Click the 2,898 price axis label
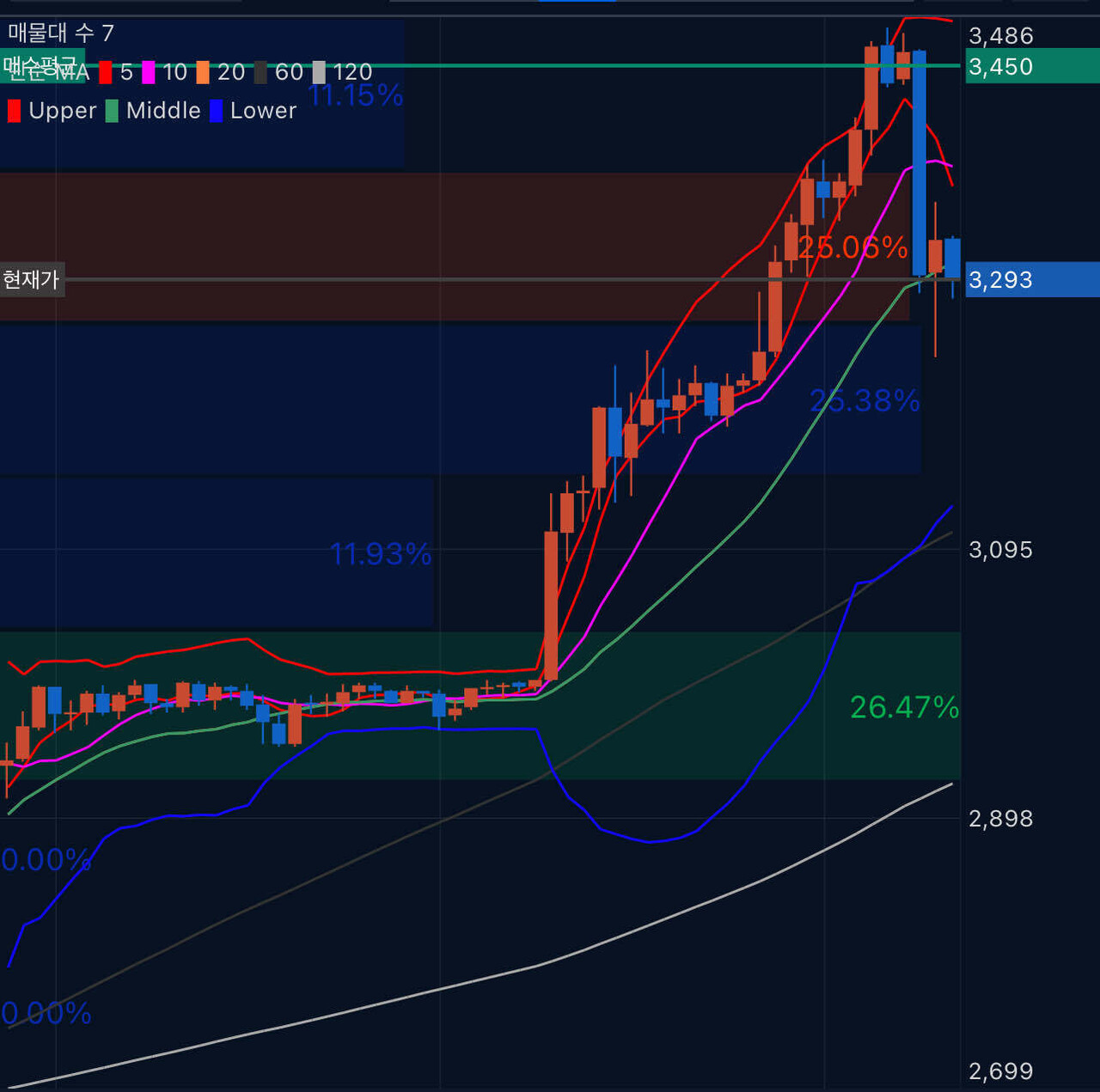Viewport: 1100px width, 1092px height. (x=1000, y=818)
